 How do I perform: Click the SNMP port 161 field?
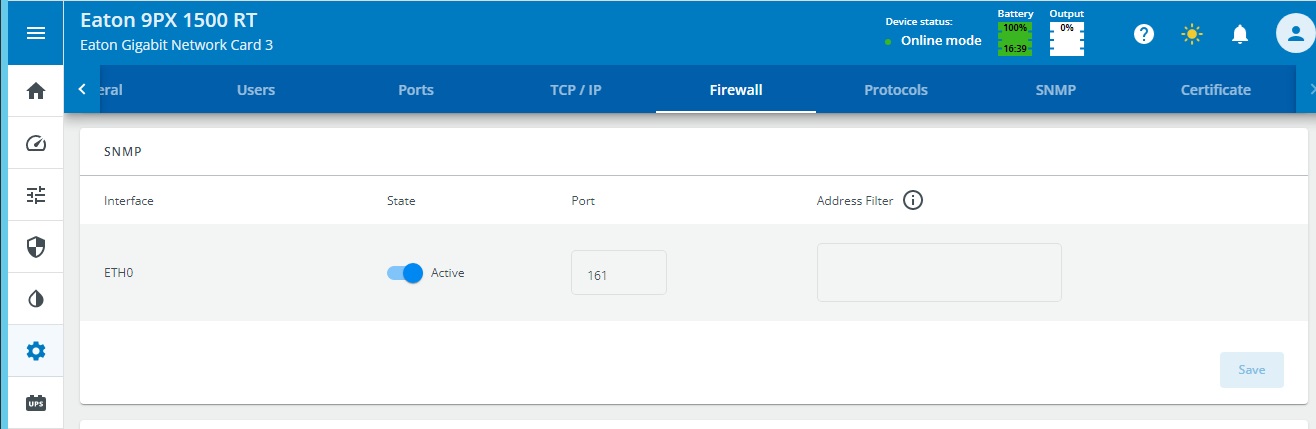pos(619,273)
